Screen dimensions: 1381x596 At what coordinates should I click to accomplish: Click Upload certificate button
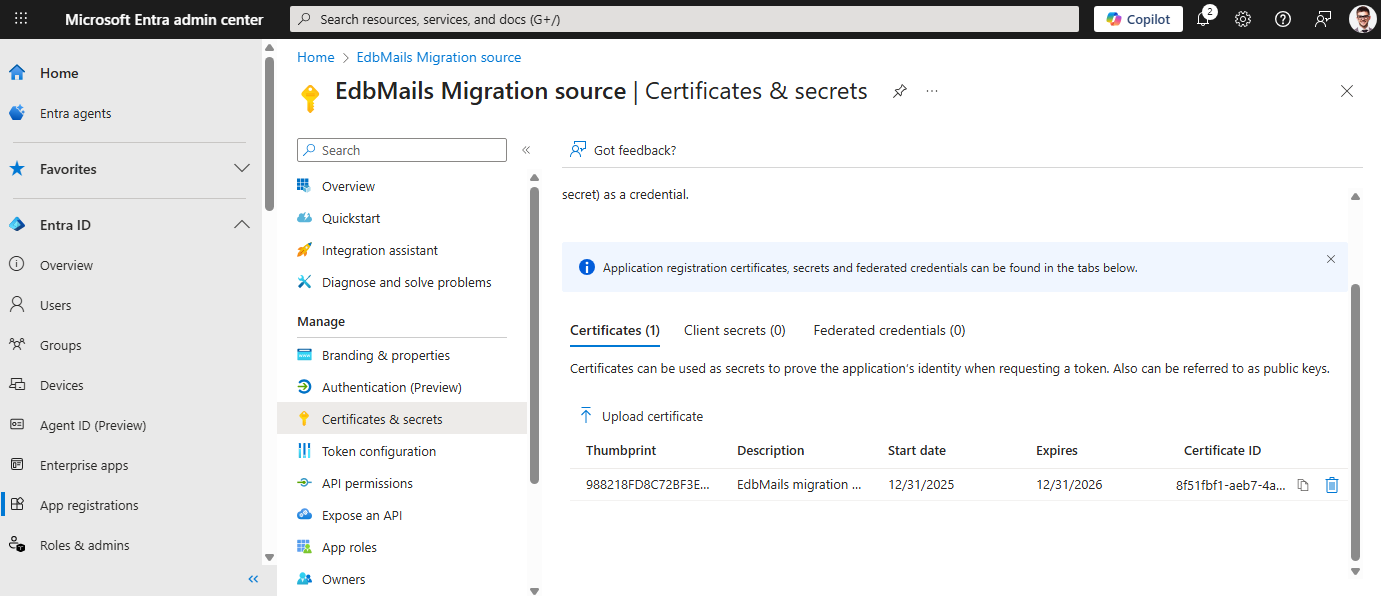tap(641, 416)
